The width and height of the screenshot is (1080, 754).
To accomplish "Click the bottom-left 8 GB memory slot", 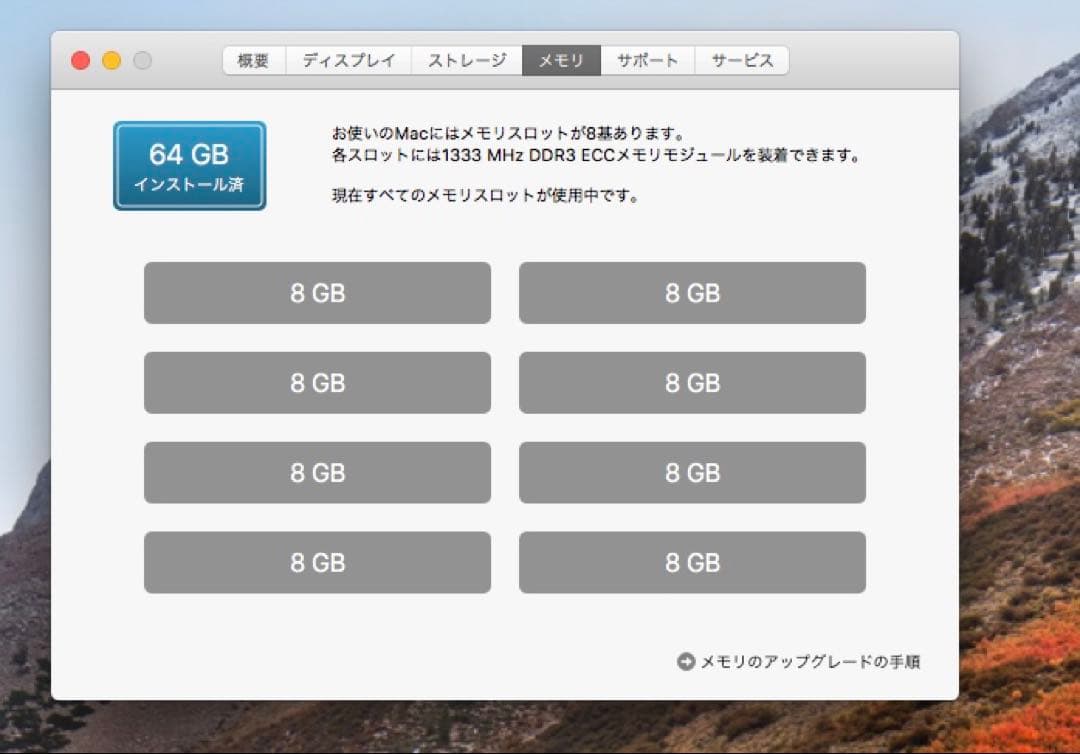I will (x=317, y=562).
